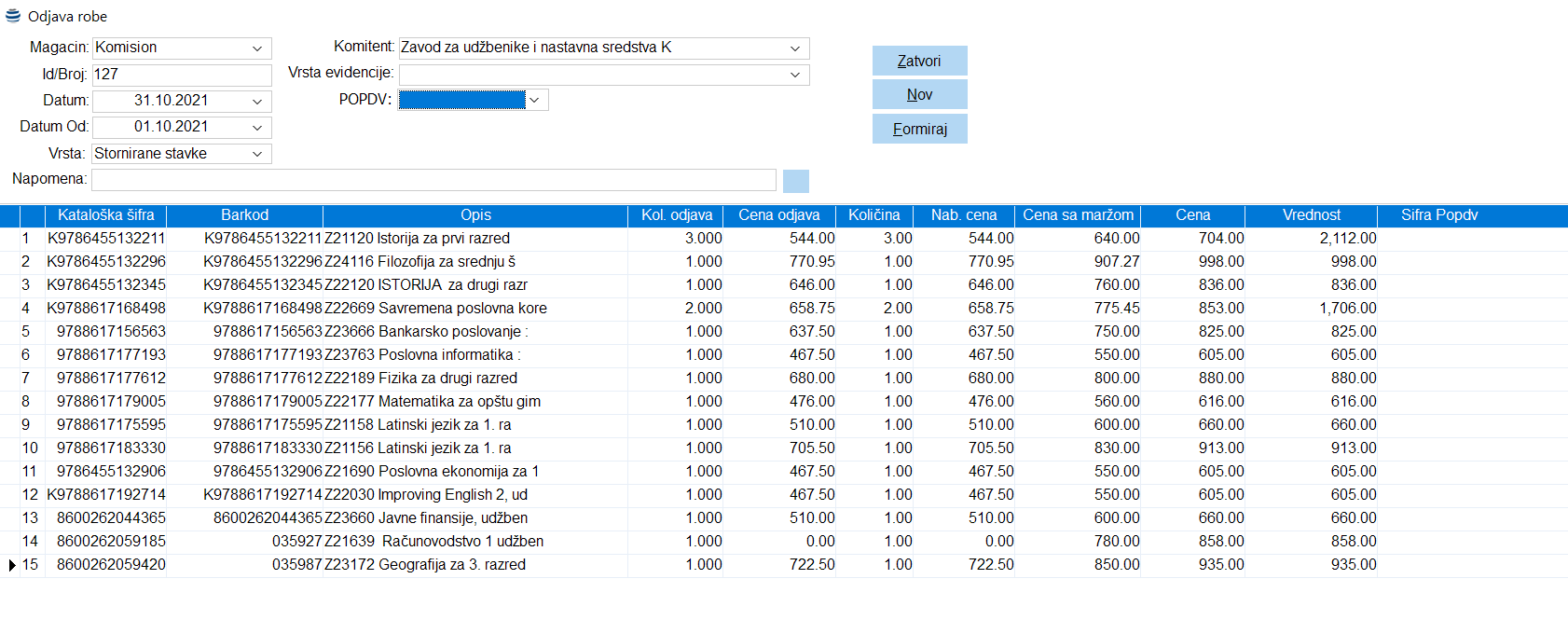Expand the Komitent dropdown list
The image size is (1568, 634).
[795, 48]
